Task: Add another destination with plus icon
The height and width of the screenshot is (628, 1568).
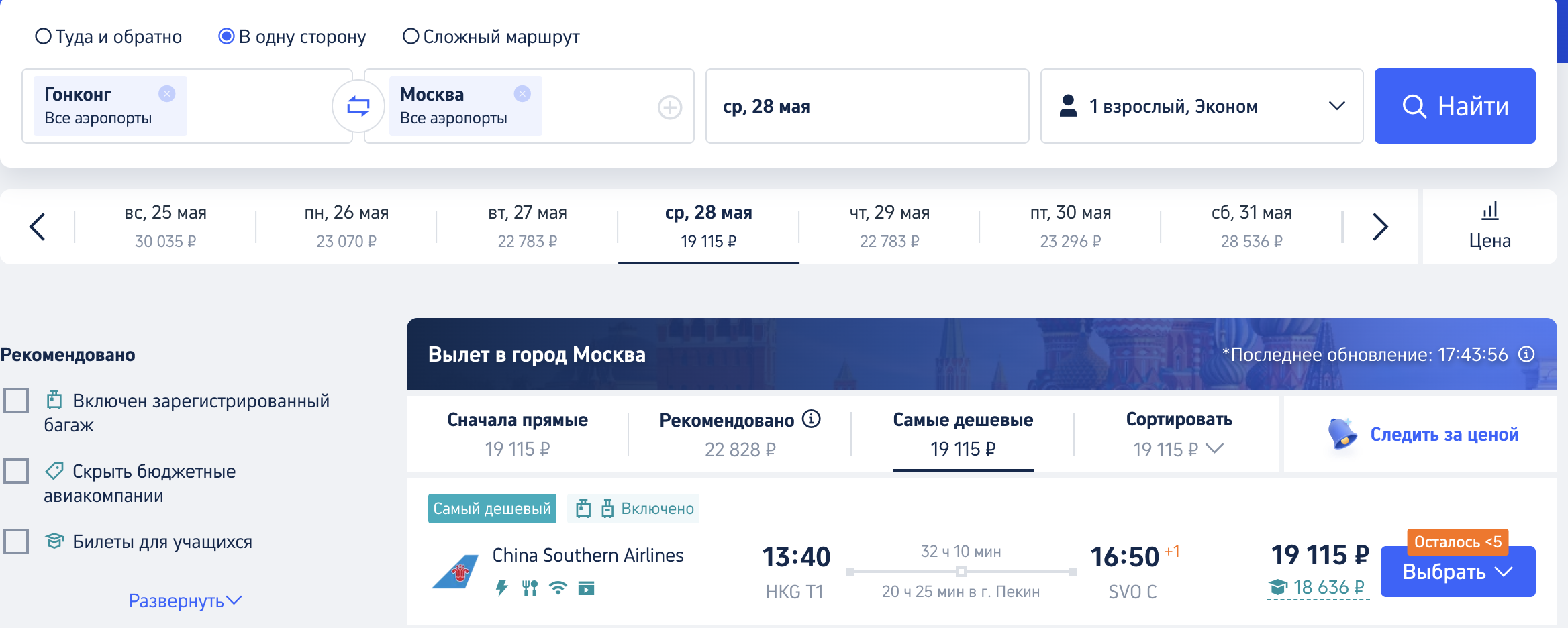Action: click(x=670, y=107)
